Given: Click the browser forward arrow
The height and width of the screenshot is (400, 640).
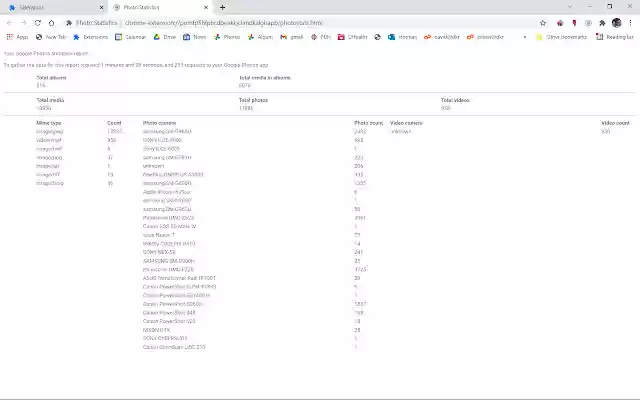Looking at the screenshot, I should pyautogui.click(x=23, y=23).
